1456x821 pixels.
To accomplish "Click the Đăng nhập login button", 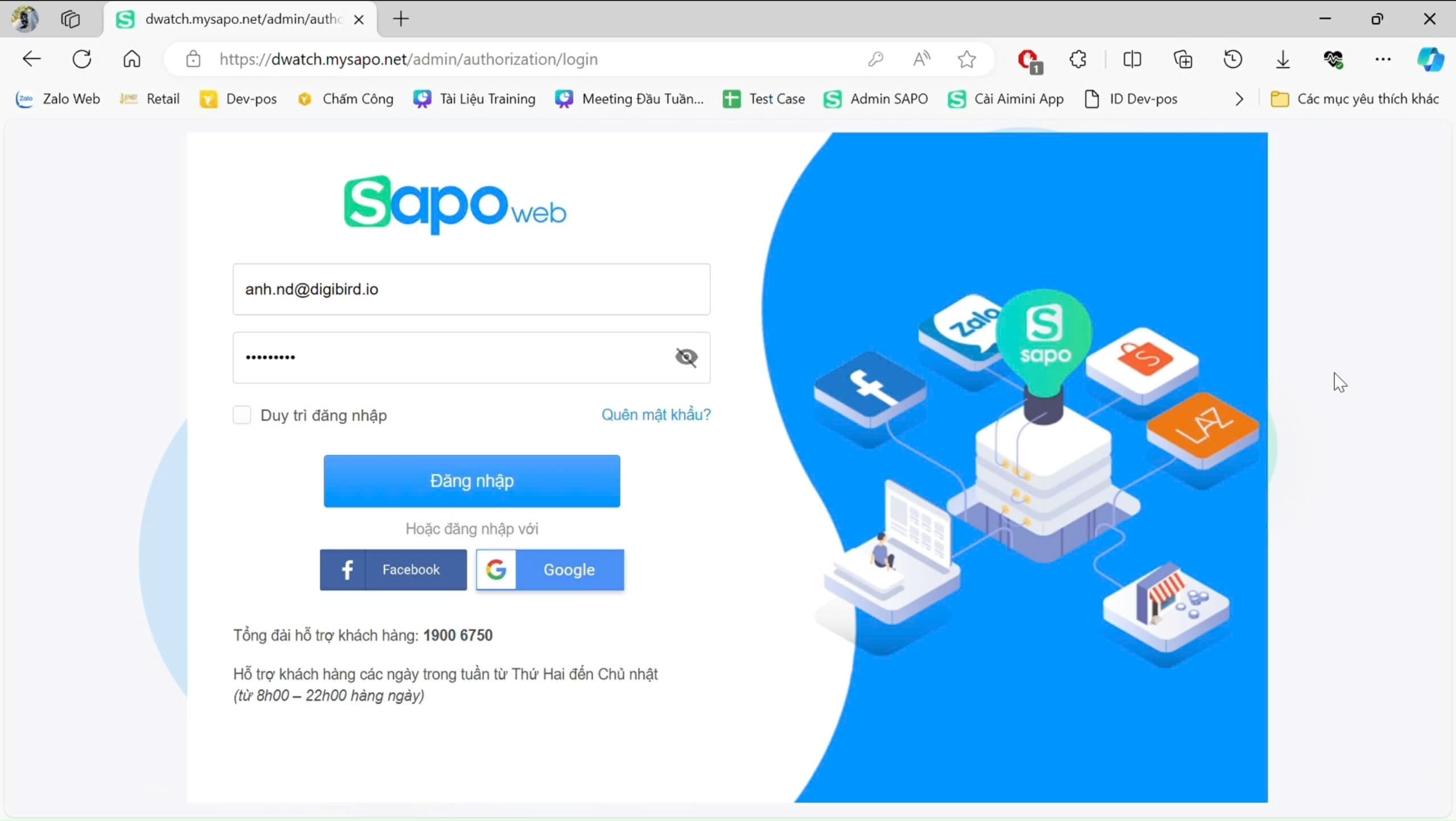I will tap(471, 481).
